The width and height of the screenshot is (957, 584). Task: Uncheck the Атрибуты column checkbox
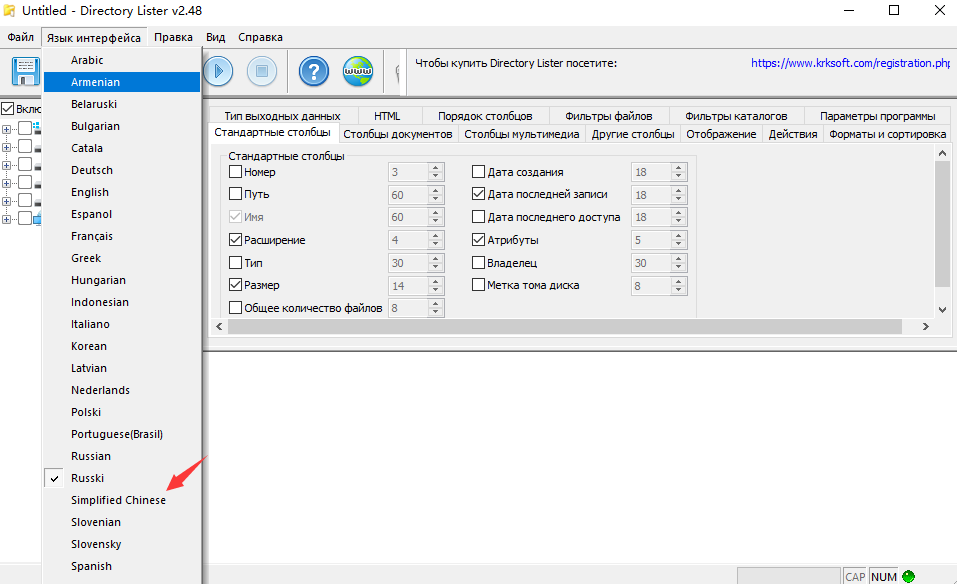pos(478,240)
